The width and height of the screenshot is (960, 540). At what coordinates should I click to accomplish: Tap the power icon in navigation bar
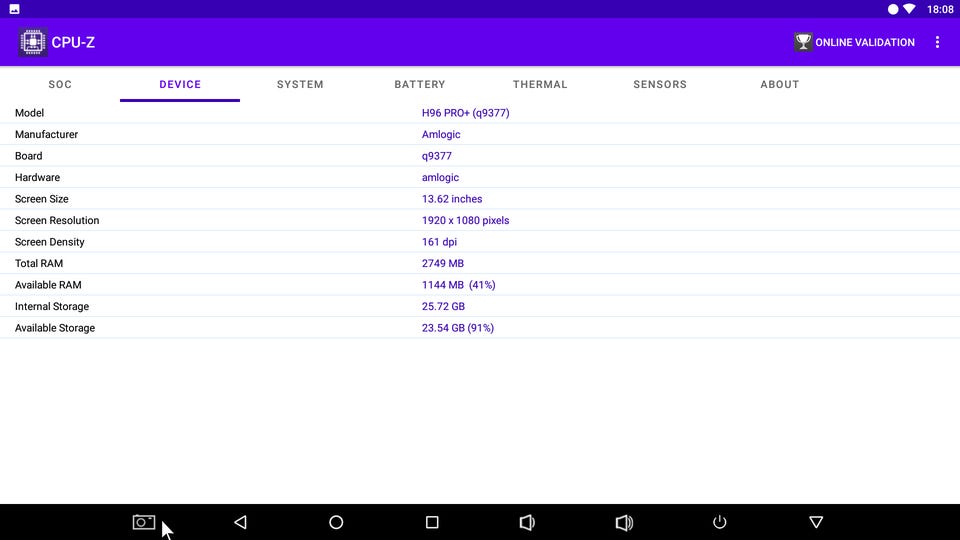click(x=719, y=522)
